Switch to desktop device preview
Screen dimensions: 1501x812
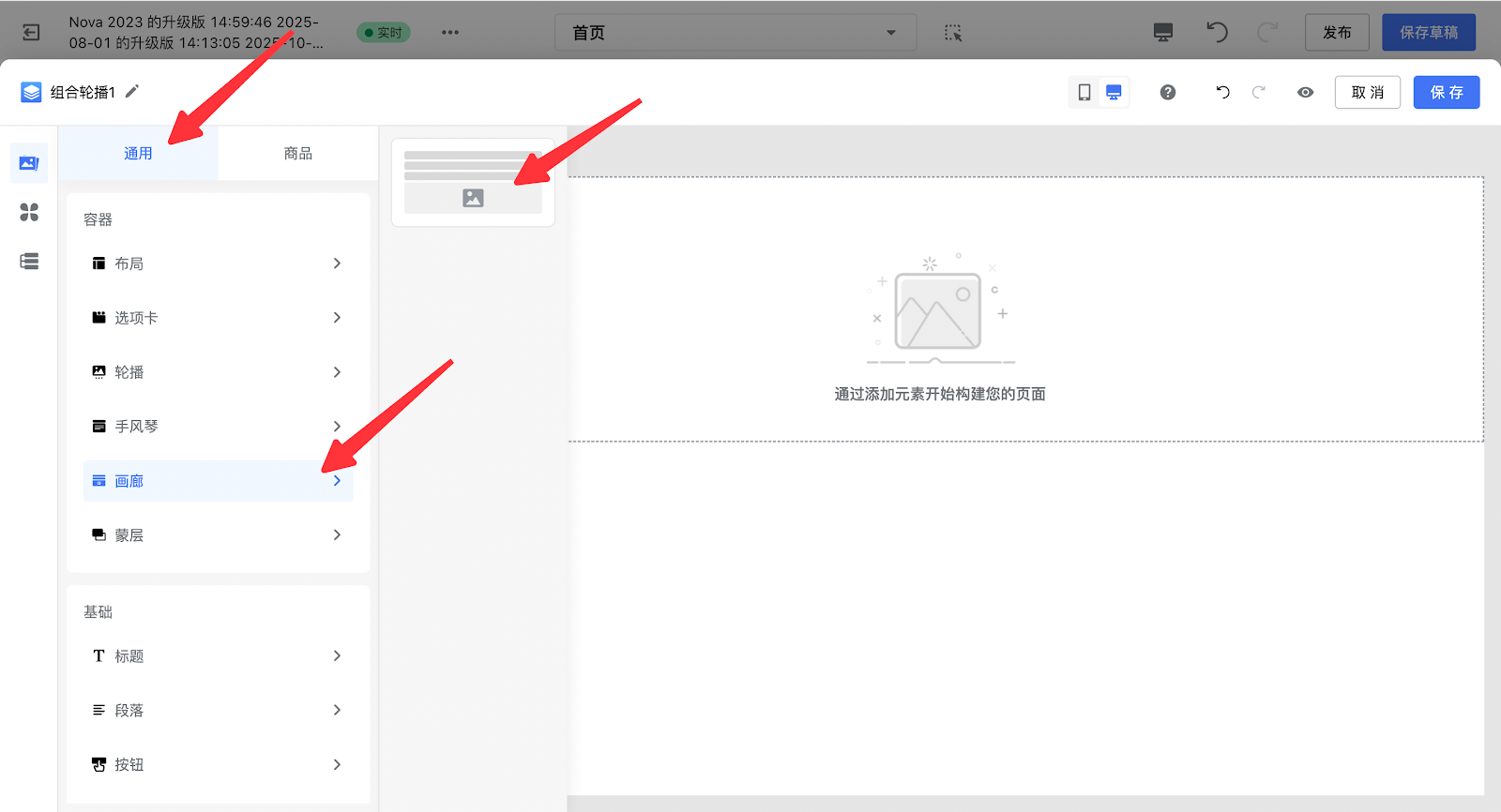(1114, 92)
